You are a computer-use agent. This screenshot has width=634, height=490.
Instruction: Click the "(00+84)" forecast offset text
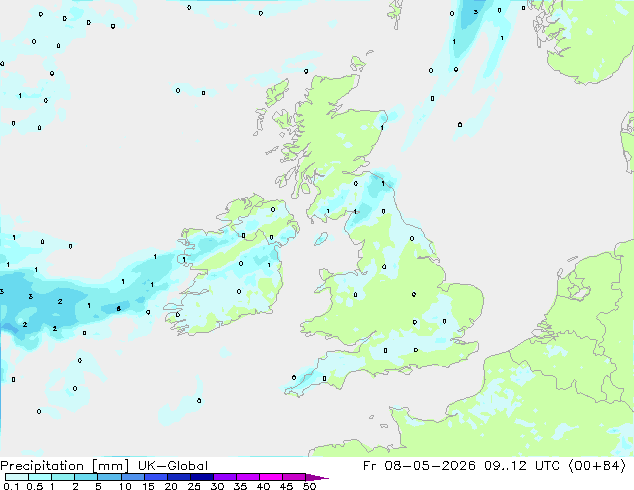click(597, 466)
